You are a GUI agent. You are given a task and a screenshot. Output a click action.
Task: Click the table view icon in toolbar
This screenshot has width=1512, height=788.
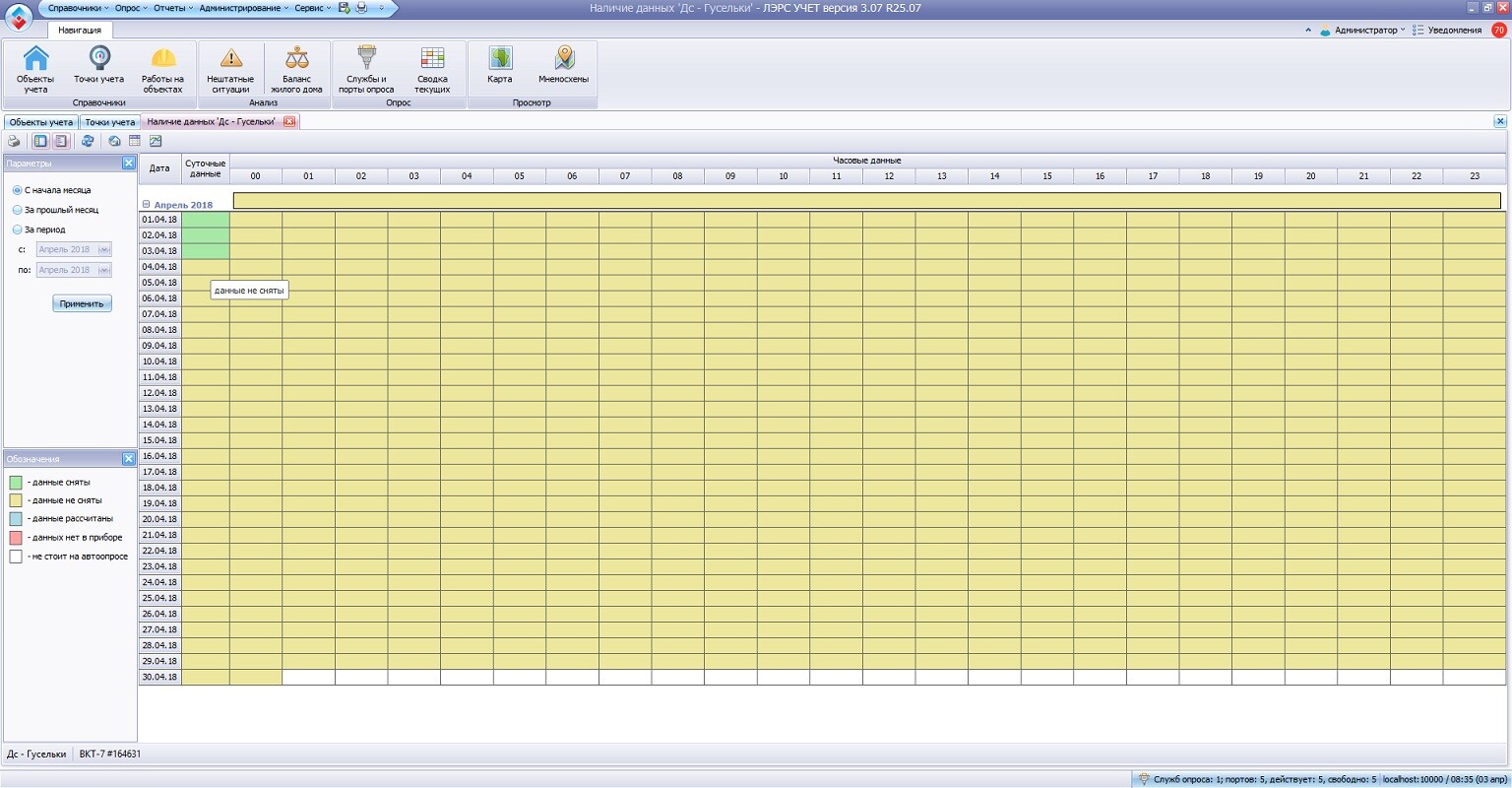pyautogui.click(x=135, y=141)
